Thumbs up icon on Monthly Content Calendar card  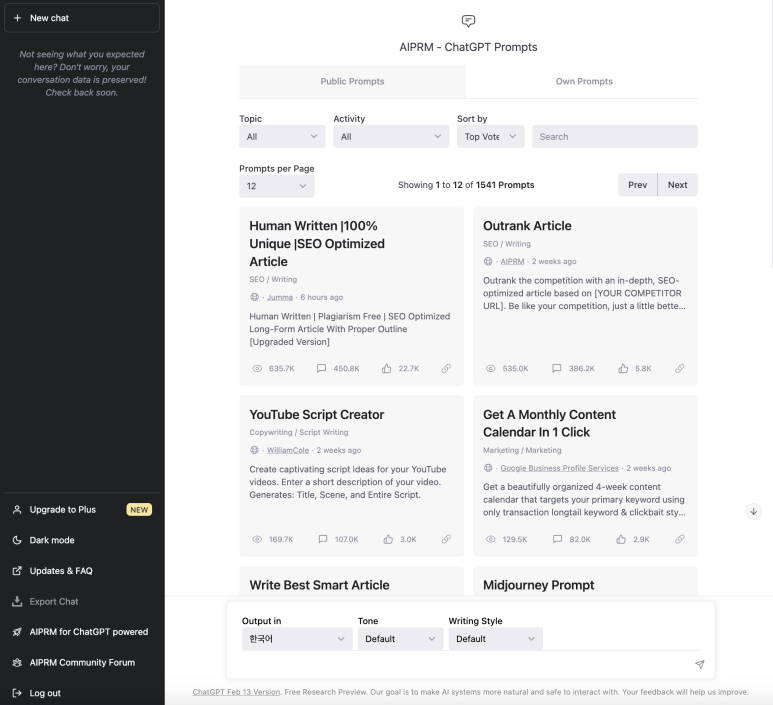coord(621,539)
